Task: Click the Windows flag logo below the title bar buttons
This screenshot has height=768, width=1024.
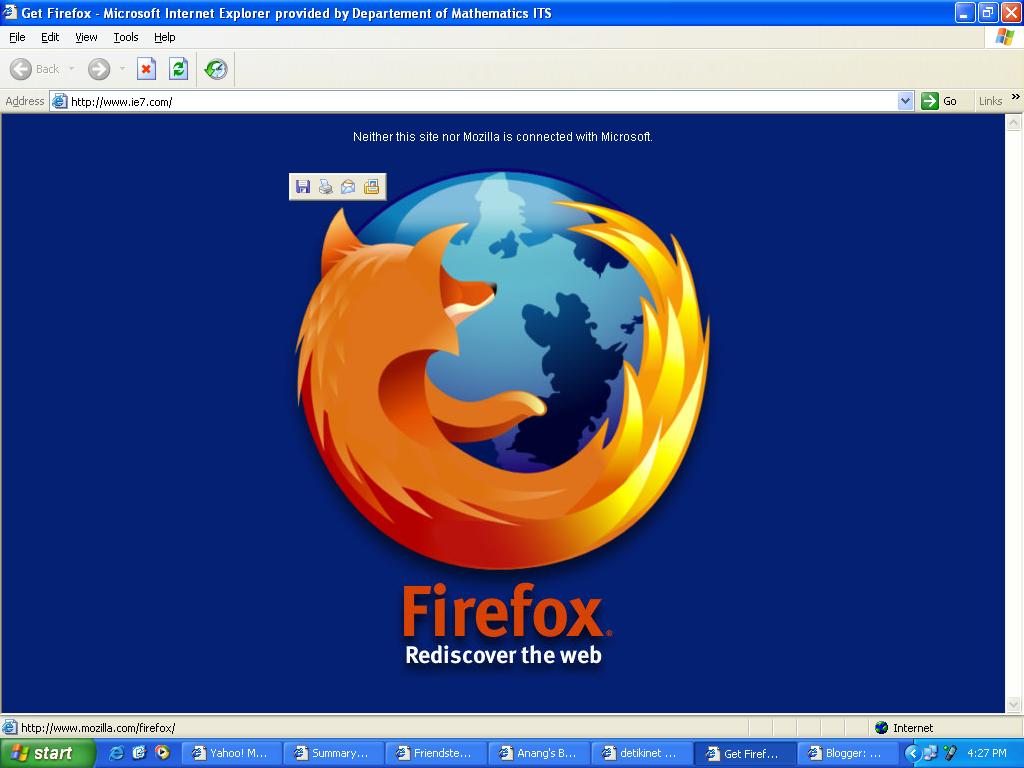Action: pos(1004,37)
